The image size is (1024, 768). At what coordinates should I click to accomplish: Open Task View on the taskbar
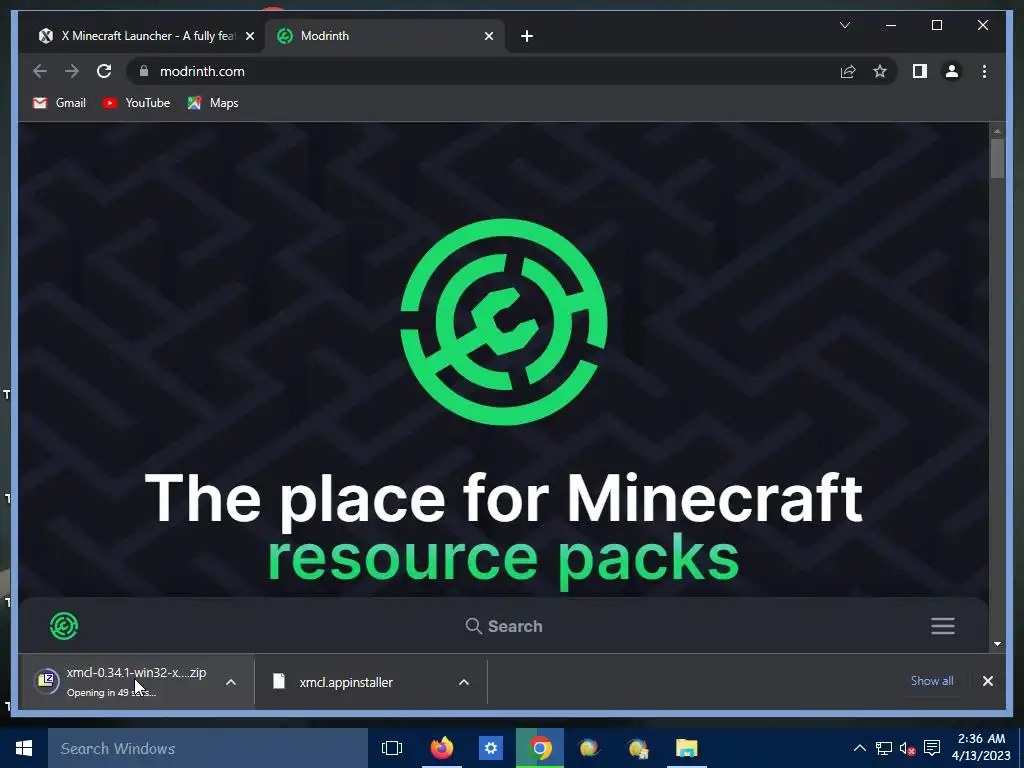pyautogui.click(x=392, y=748)
